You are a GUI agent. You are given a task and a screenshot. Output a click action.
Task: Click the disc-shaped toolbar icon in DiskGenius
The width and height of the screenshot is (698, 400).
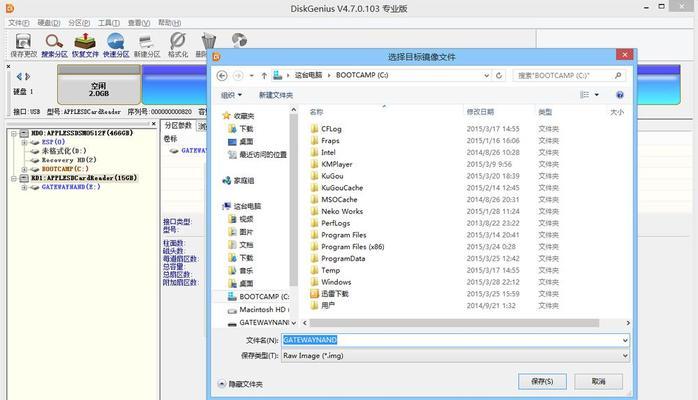click(x=239, y=40)
